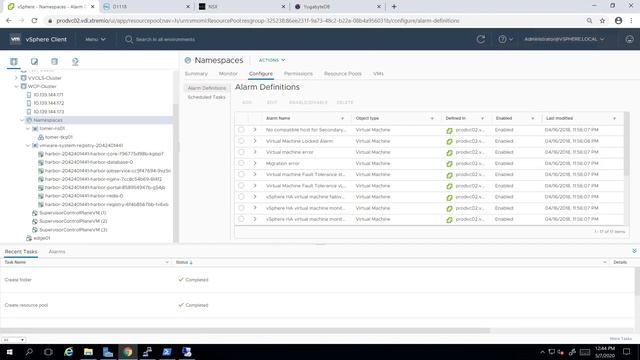Open the help question-mark menu
640x360 pixels.
pyautogui.click(x=505, y=39)
